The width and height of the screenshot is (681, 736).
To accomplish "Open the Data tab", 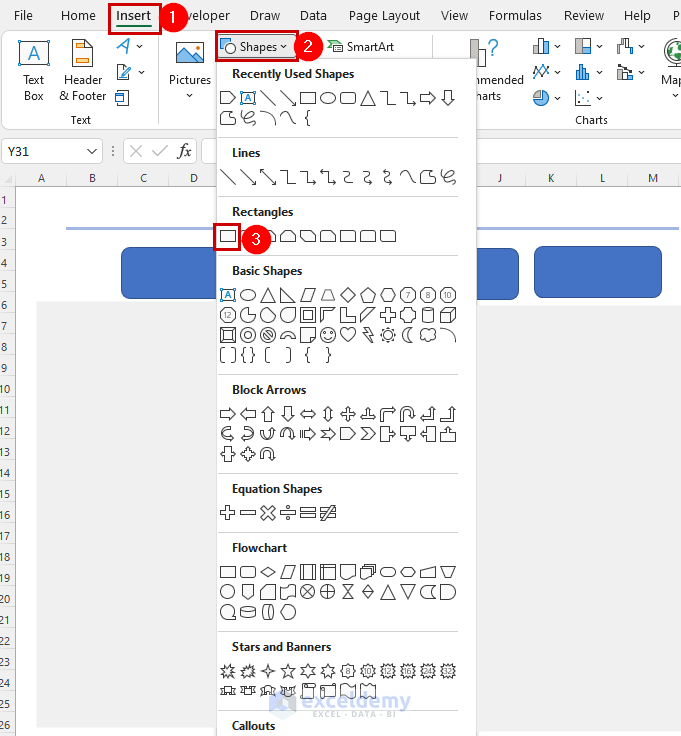I will (x=313, y=16).
